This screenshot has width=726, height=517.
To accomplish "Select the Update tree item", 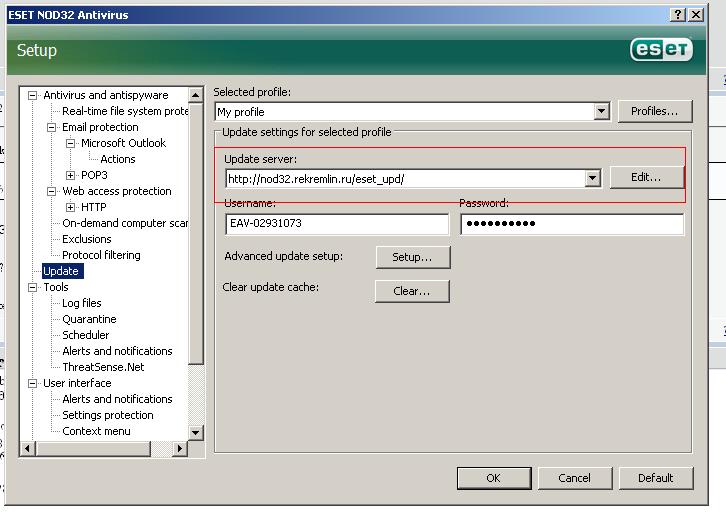I will pyautogui.click(x=62, y=271).
